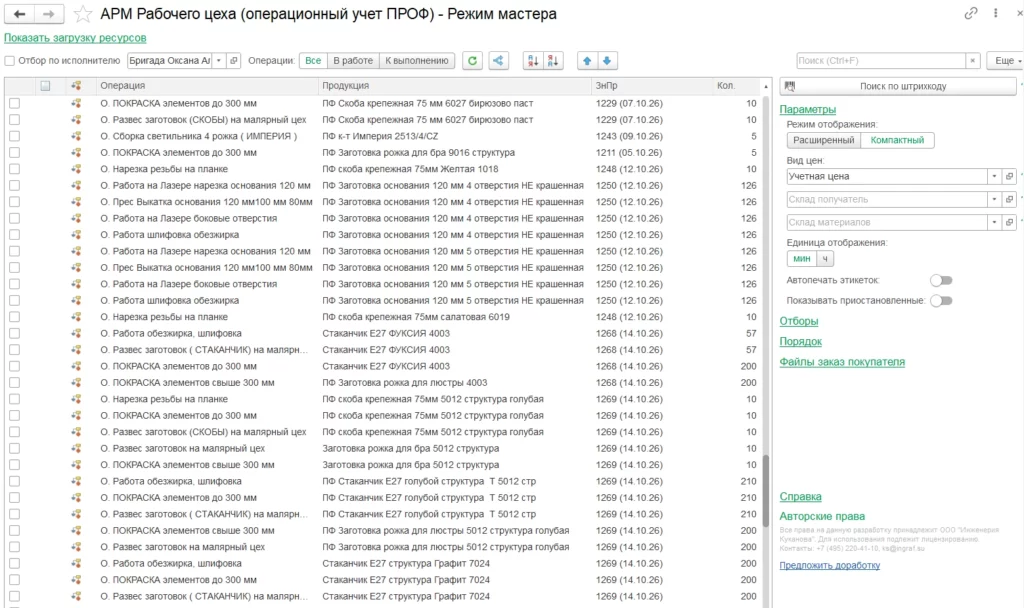Viewport: 1024px width, 608px height.
Task: Click the status icon column header
Action: coord(76,86)
